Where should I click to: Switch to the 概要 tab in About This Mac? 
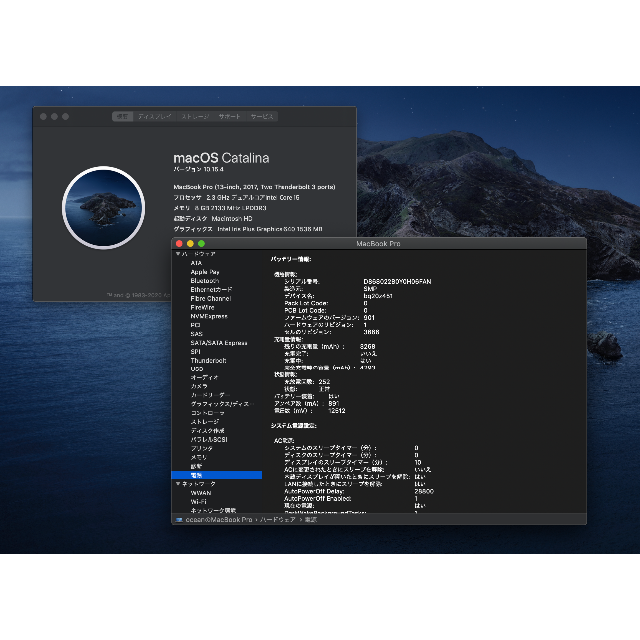click(122, 116)
